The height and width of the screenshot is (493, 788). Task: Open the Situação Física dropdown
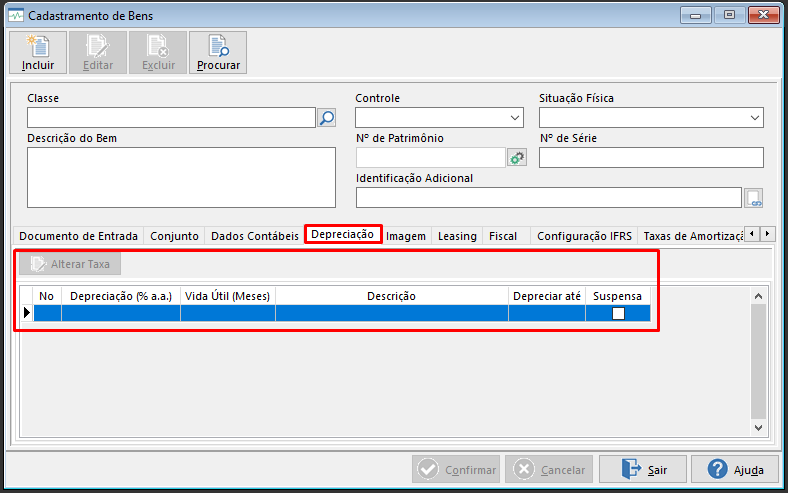pos(651,118)
